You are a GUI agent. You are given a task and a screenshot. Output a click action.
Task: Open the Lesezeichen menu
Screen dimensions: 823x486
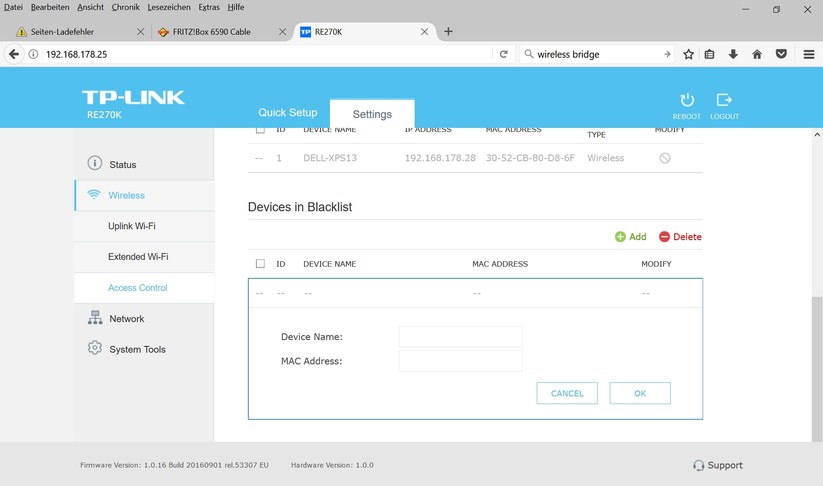pyautogui.click(x=168, y=7)
